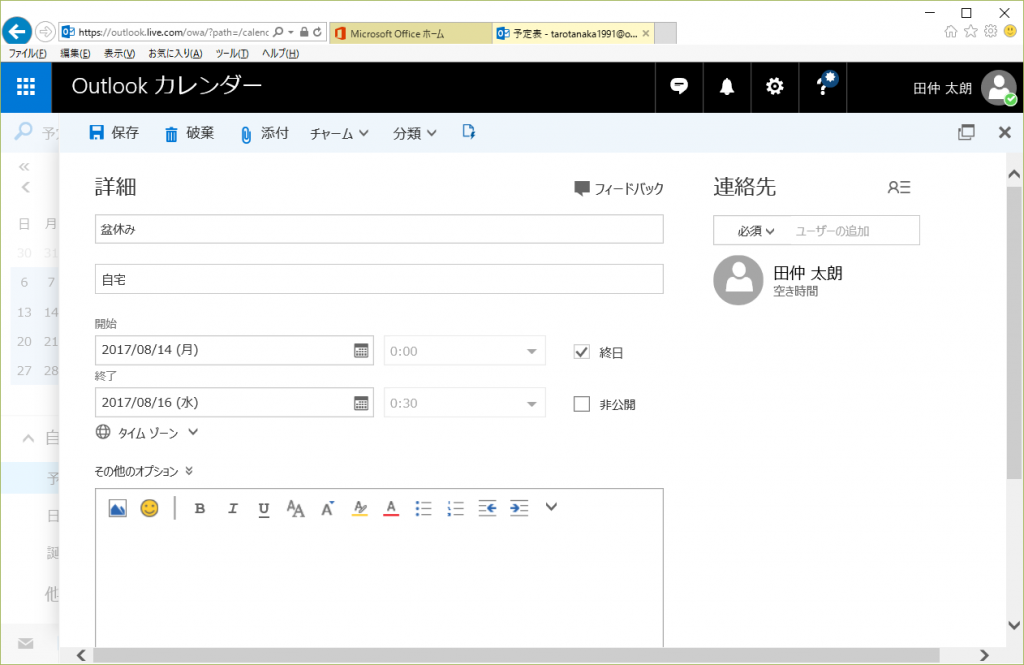1024x665 pixels.
Task: Open the browser home icon
Action: 951,31
